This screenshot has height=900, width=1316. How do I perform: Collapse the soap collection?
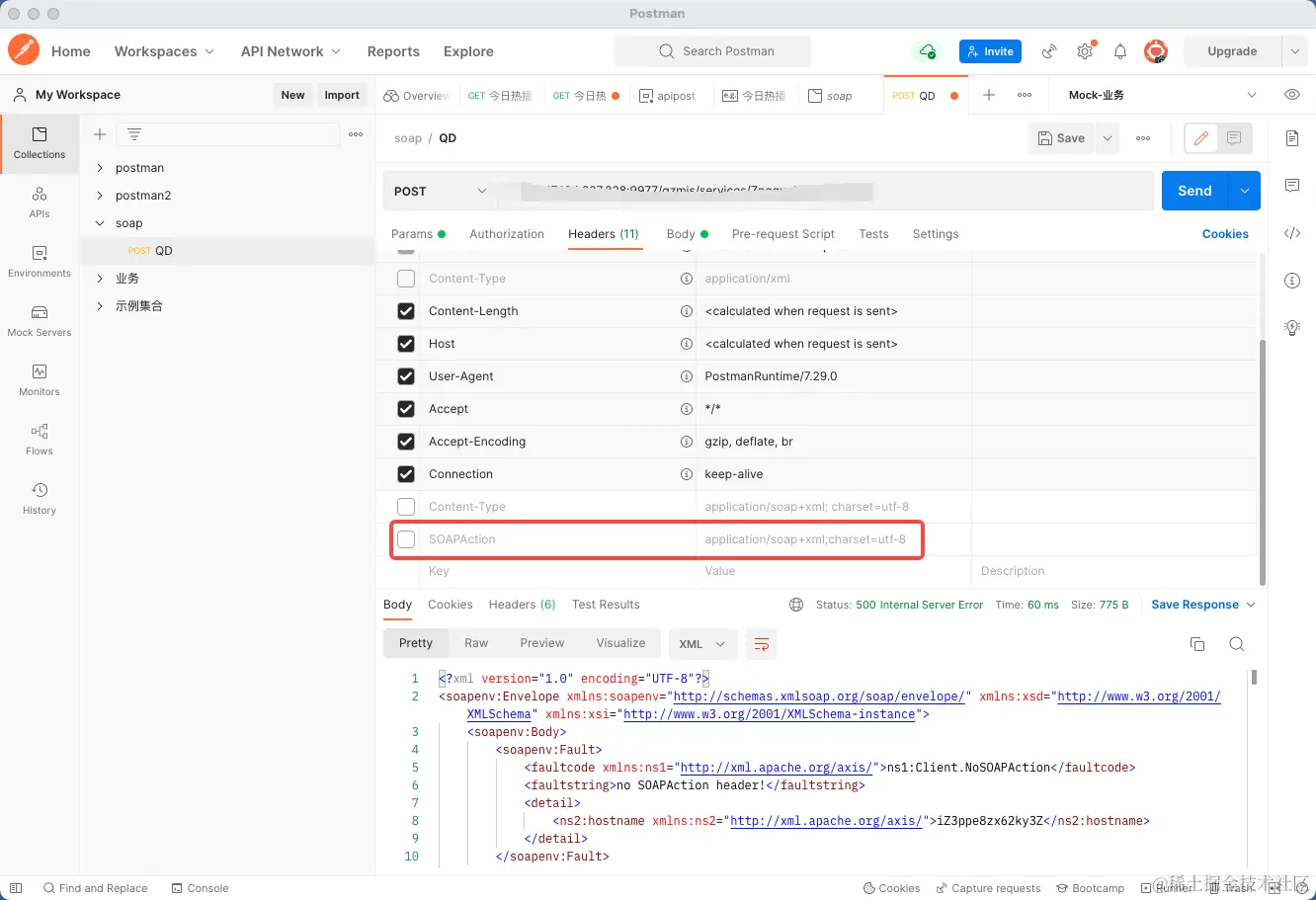click(x=100, y=223)
